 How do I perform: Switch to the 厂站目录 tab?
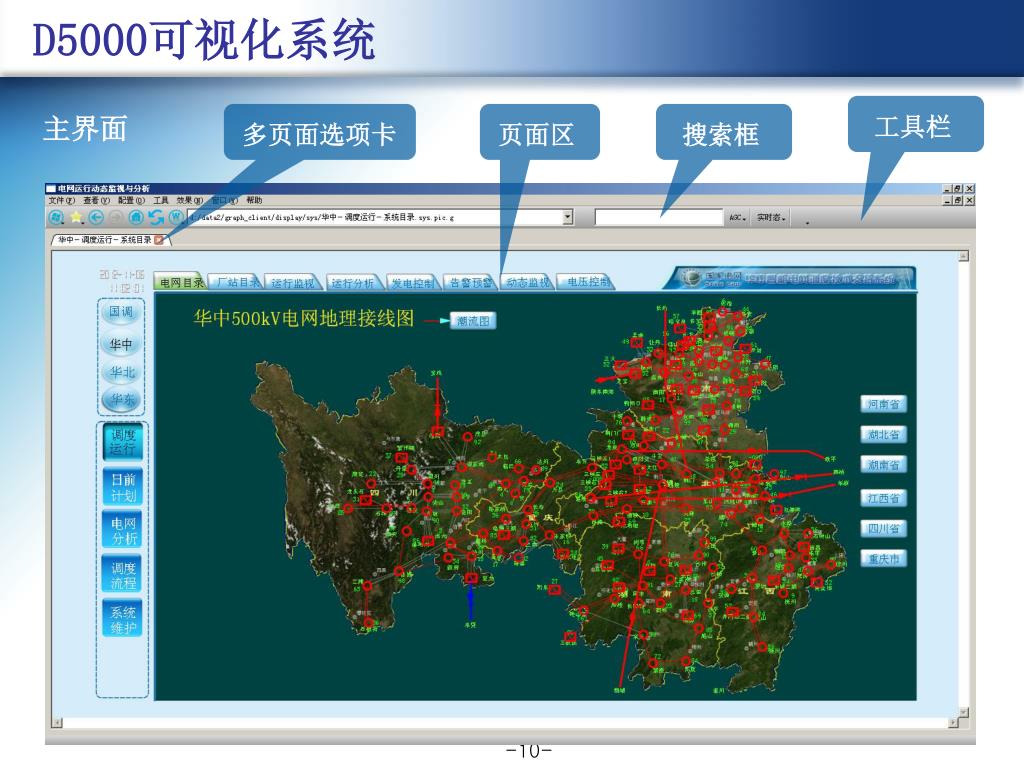237,282
